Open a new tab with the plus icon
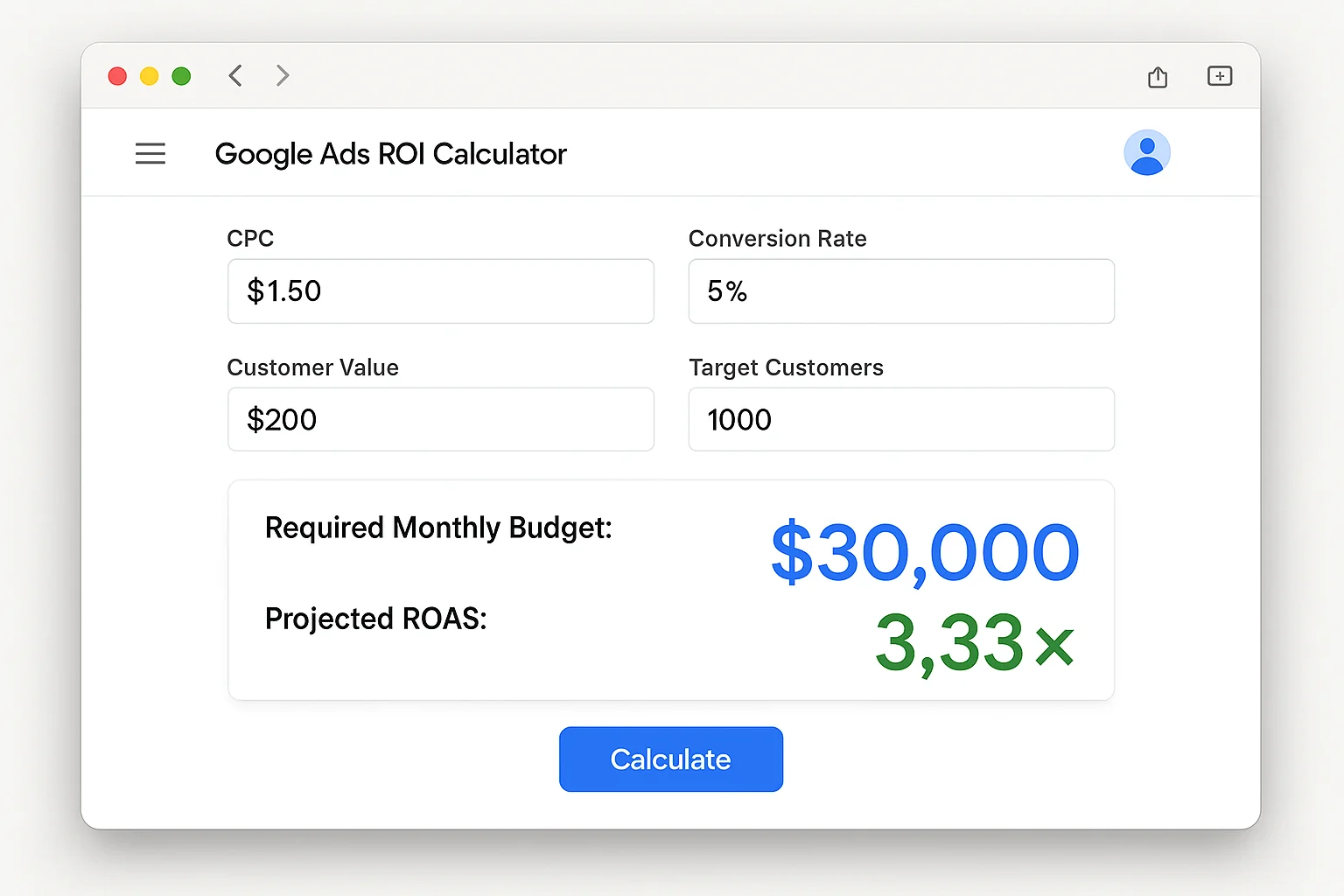This screenshot has height=896, width=1344. [x=1219, y=76]
